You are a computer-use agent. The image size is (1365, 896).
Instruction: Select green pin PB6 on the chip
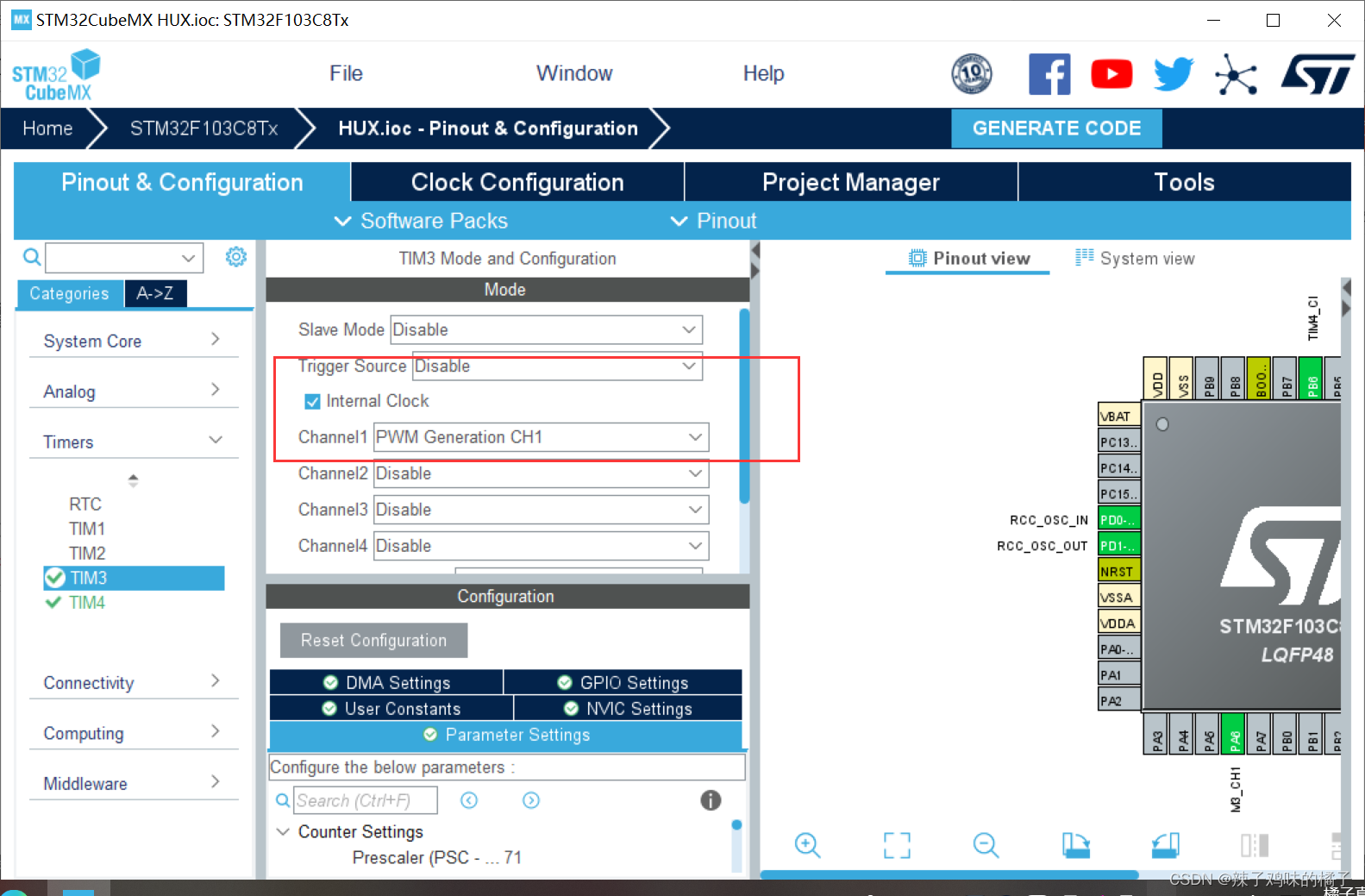[1312, 378]
